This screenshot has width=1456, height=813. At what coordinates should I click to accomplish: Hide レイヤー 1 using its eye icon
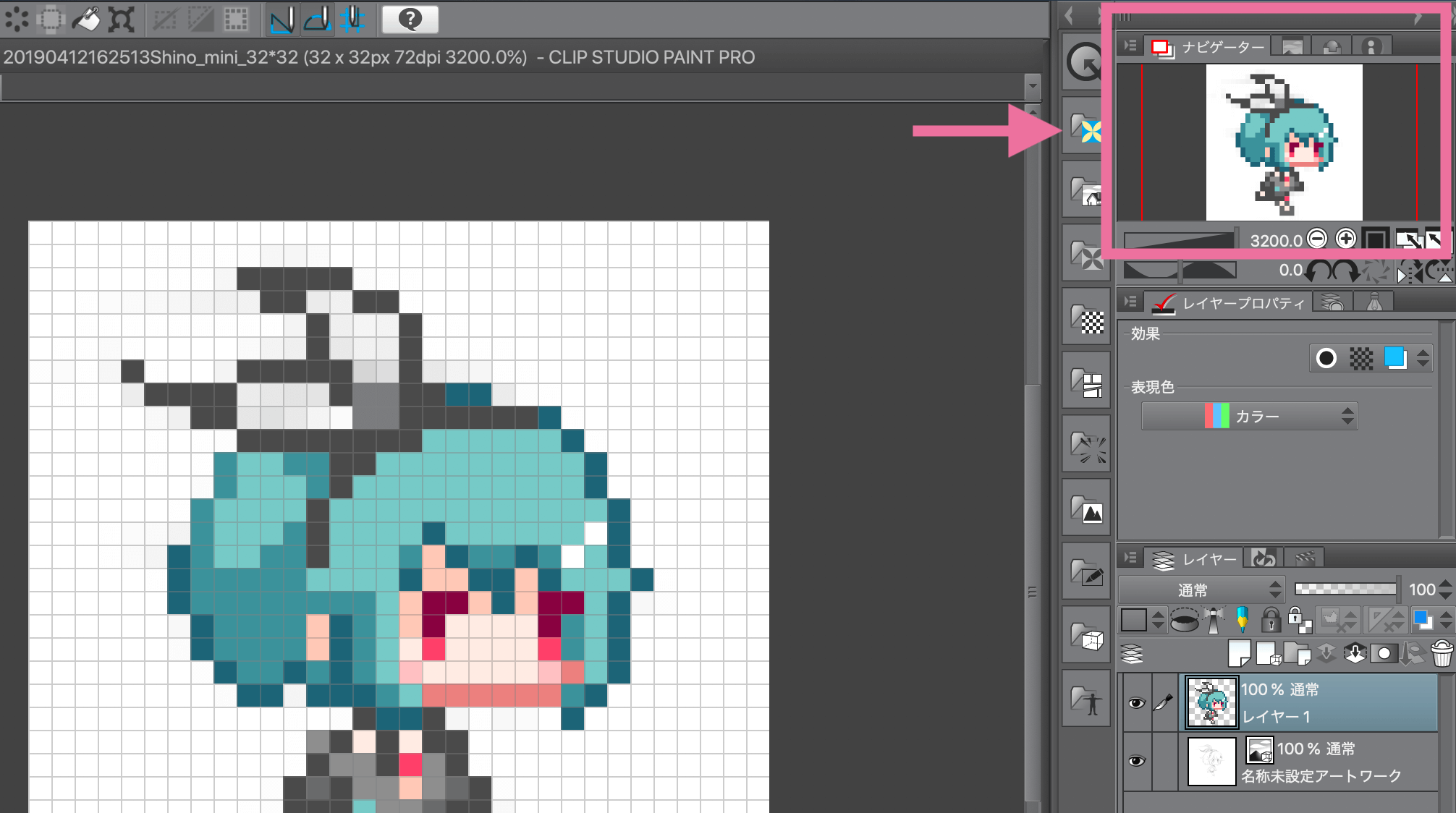[1136, 703]
